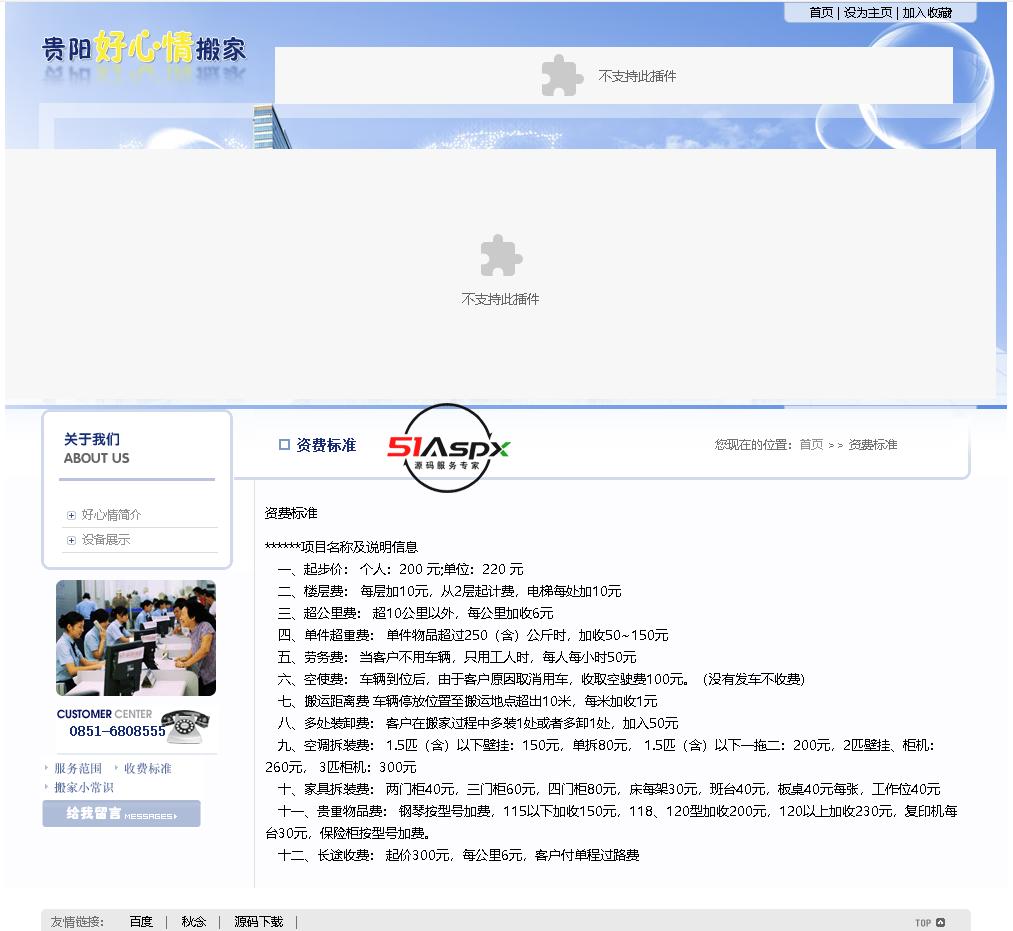This screenshot has height=931, width=1013.
Task: Click the 贵阳好心情搬家 site logo
Action: click(144, 47)
